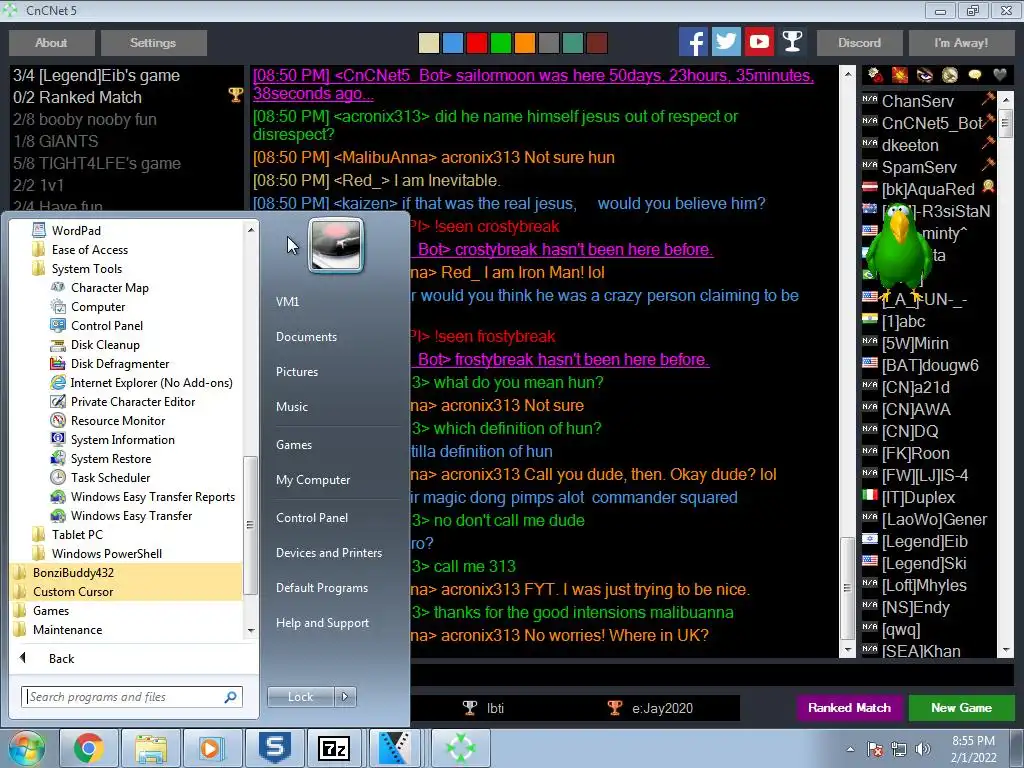Open System Information
Screen dimensions: 1024x768
(x=122, y=440)
